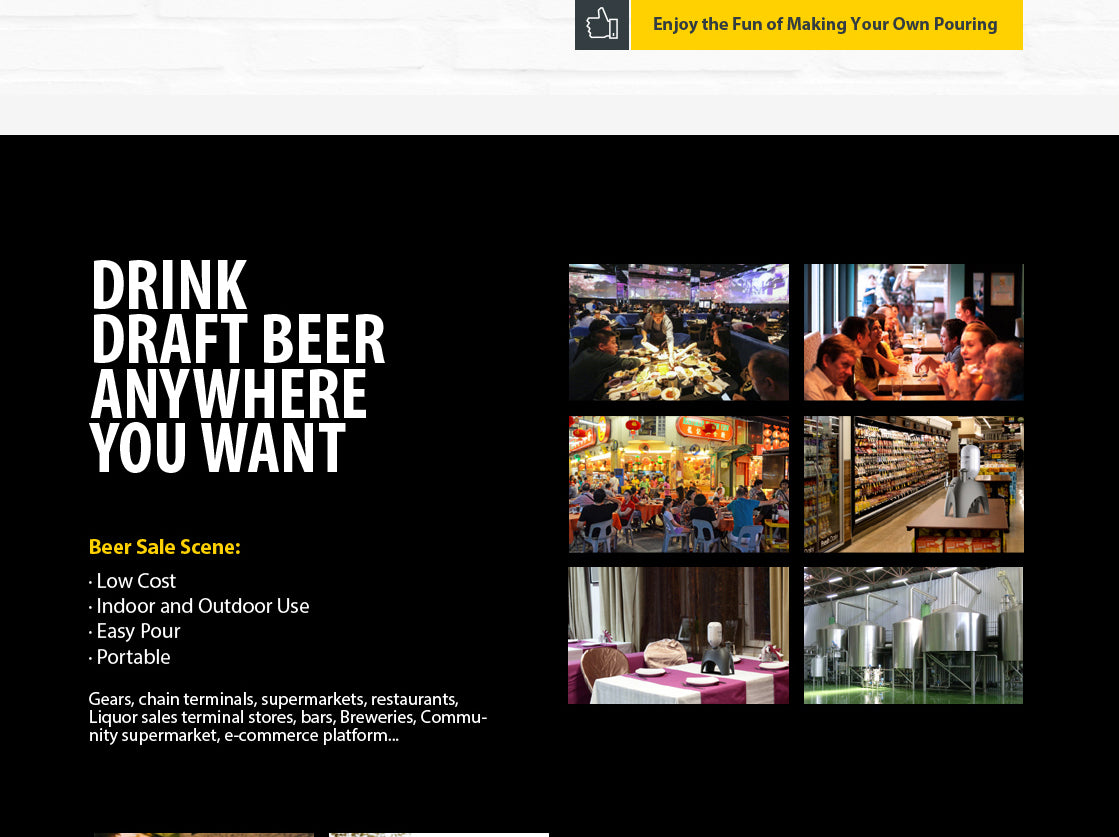Select the 'Indoor and Outdoor Use' bullet point
Viewport: 1119px width, 837px height.
point(202,606)
